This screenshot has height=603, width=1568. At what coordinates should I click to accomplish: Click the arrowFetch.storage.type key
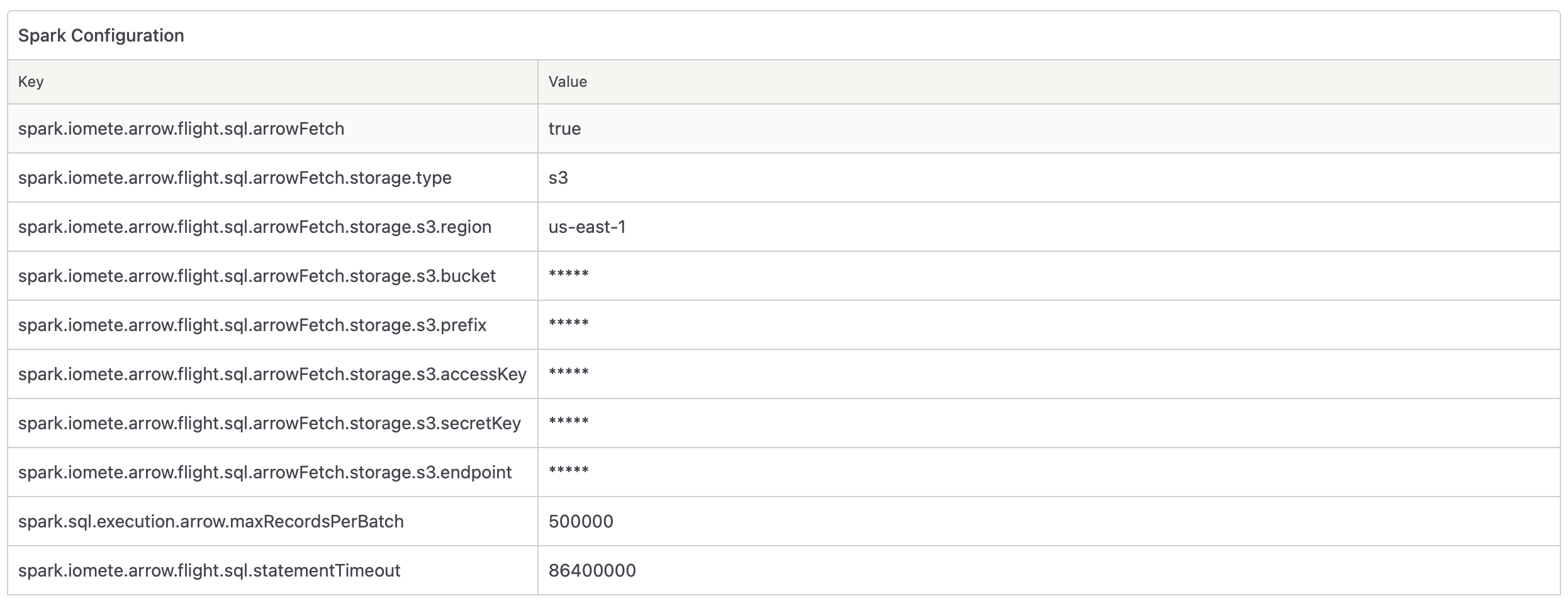click(x=235, y=178)
